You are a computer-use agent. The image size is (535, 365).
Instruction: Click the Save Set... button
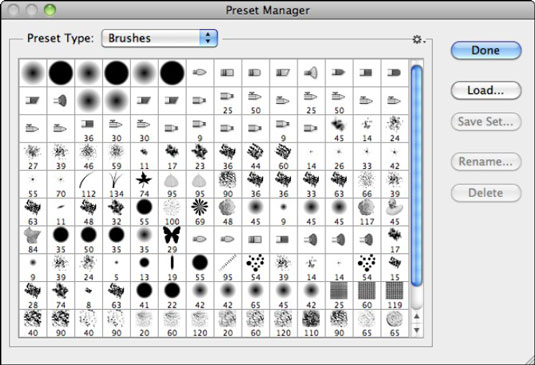(x=486, y=122)
